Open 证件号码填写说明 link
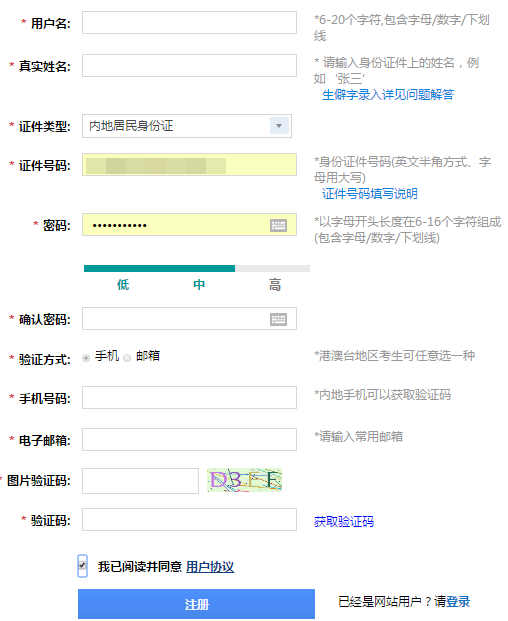 pos(369,194)
